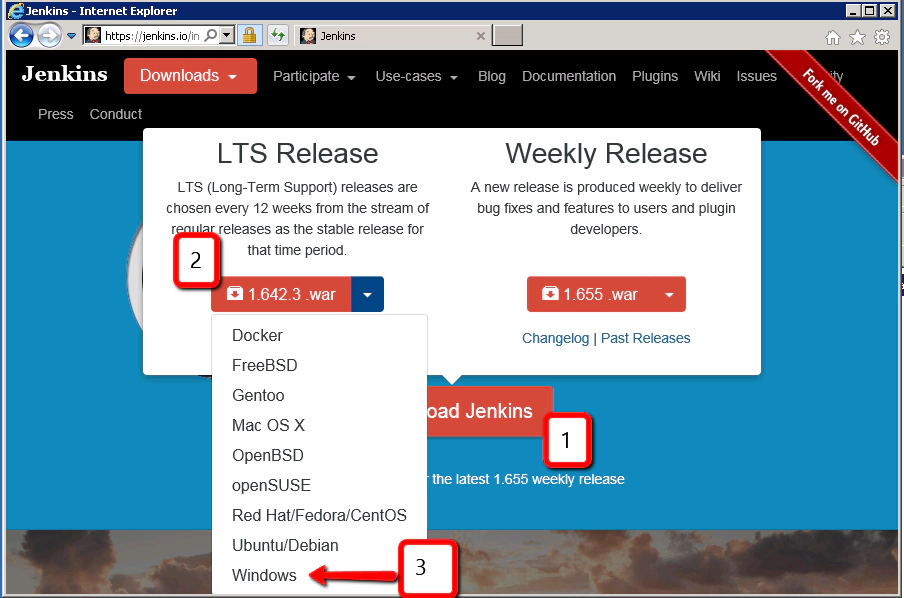904x598 pixels.
Task: Click the compatibility view refresh icon
Action: 278,35
